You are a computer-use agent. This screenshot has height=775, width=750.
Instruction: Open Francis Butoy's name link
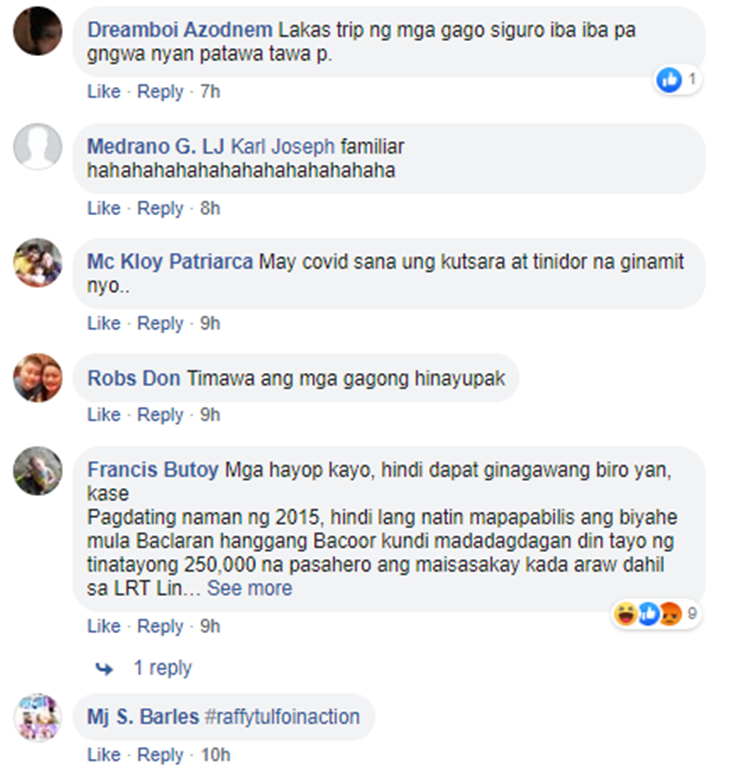[x=153, y=470]
